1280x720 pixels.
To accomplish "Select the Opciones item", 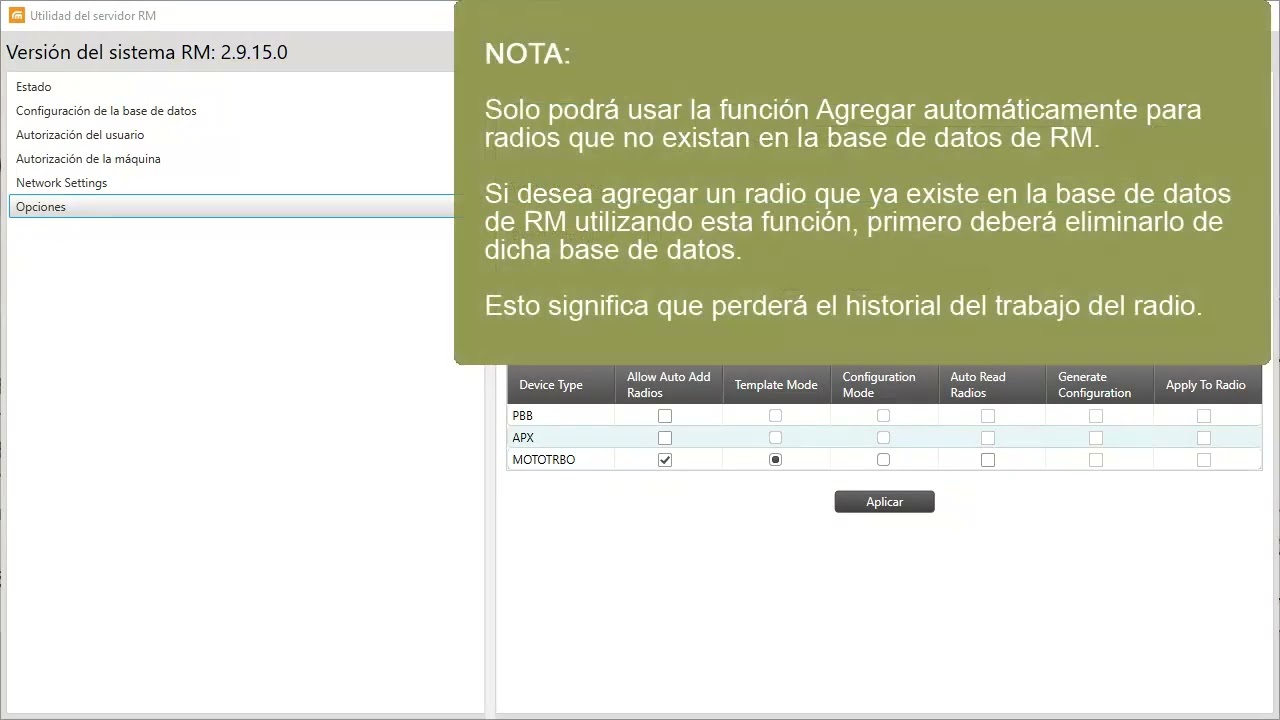I will coord(232,207).
